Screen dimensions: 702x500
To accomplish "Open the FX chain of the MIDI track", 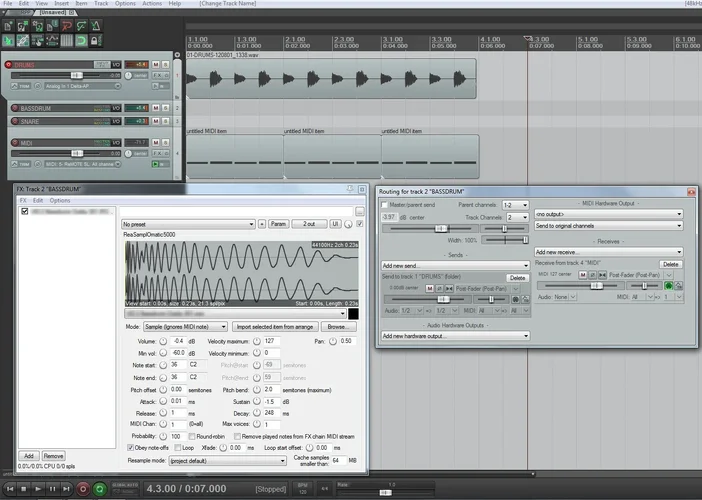I will pyautogui.click(x=157, y=154).
